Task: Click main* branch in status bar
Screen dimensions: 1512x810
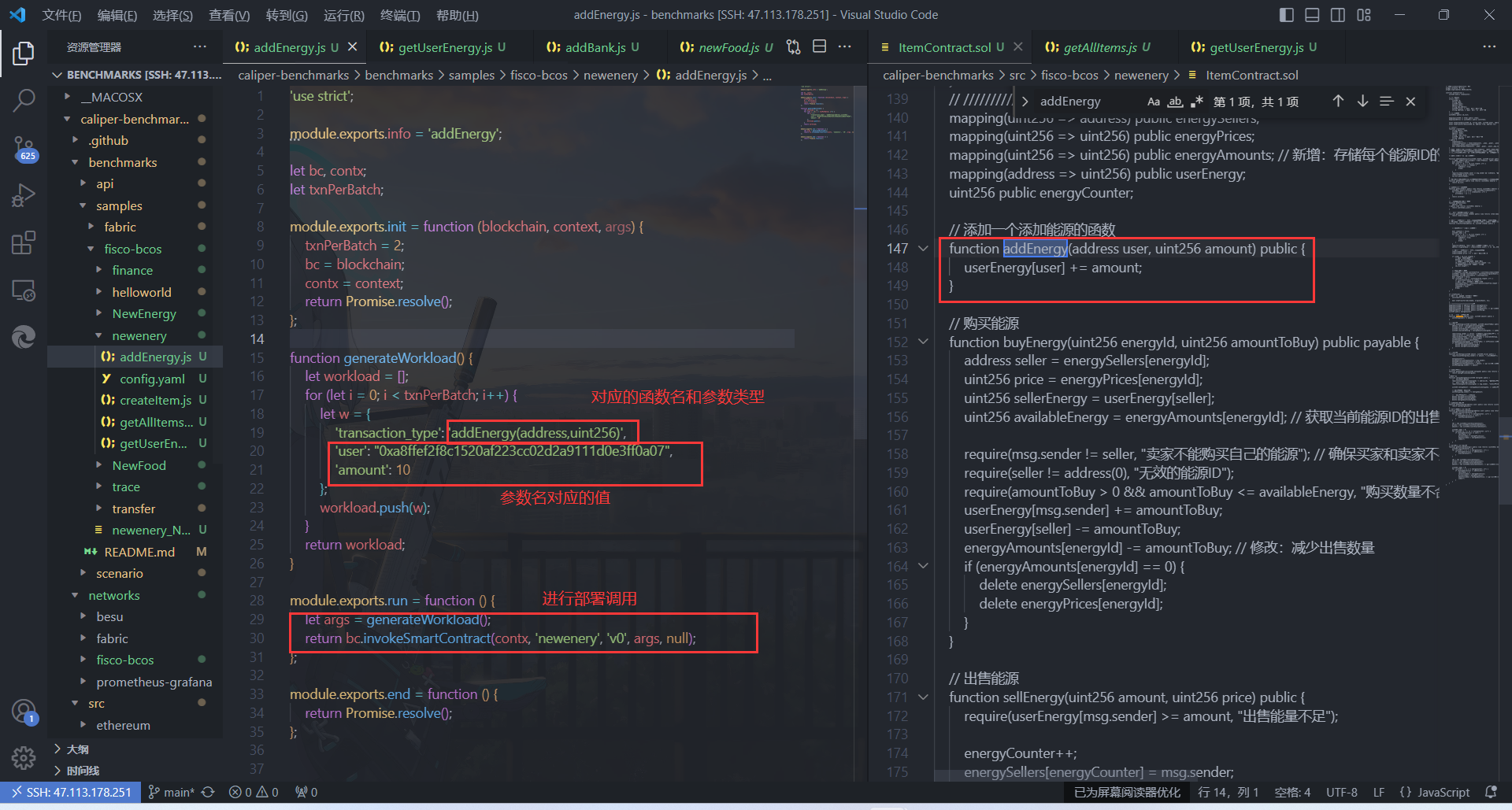Action: coord(172,792)
